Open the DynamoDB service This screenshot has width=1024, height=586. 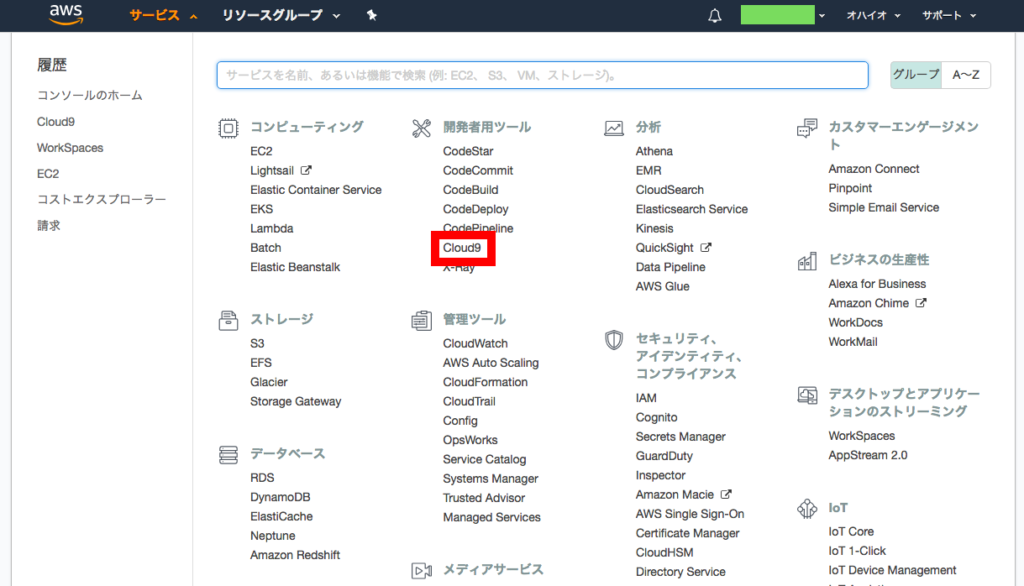click(x=280, y=497)
